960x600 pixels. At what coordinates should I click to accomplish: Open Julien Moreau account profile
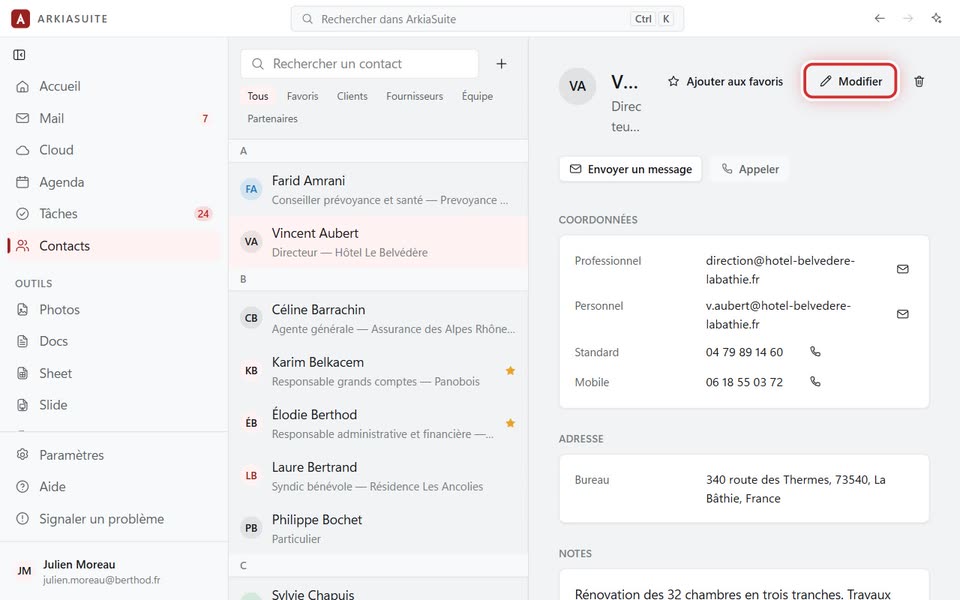click(114, 571)
